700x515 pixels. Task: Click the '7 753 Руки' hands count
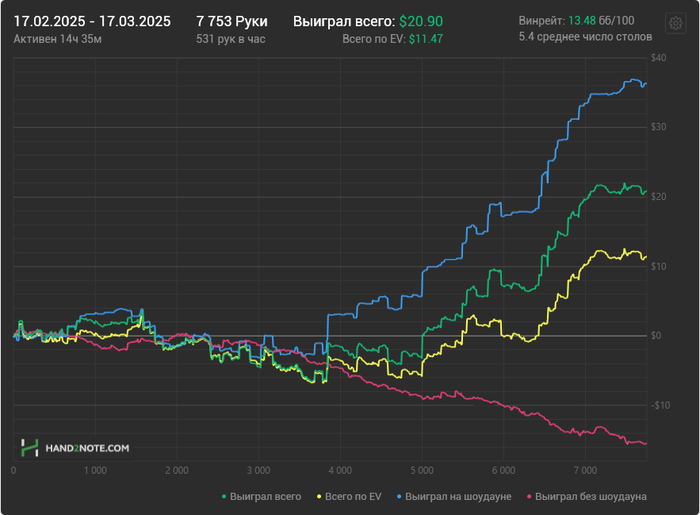pos(232,21)
